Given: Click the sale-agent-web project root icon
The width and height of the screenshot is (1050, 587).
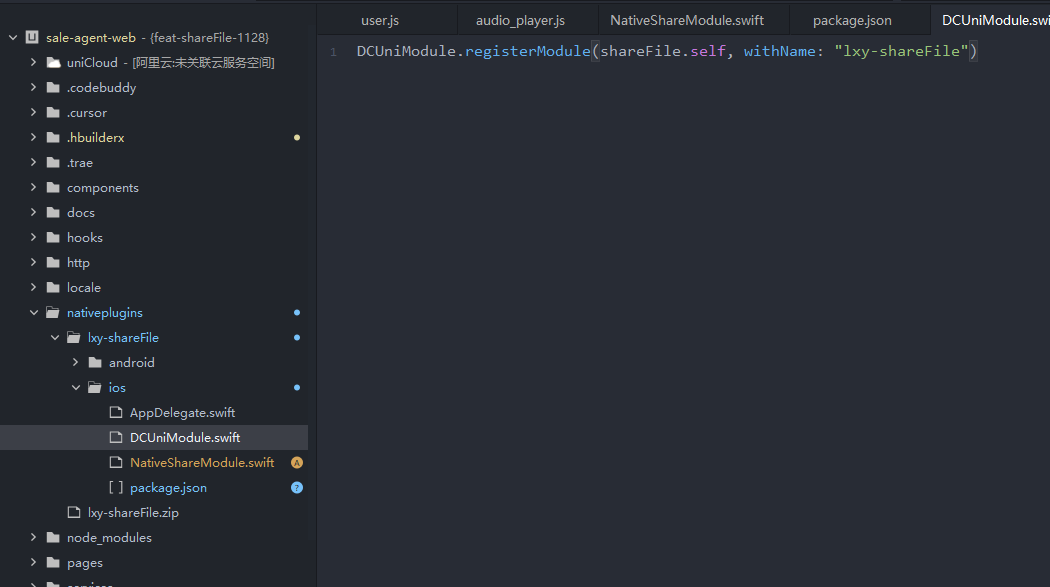Looking at the screenshot, I should click(32, 38).
